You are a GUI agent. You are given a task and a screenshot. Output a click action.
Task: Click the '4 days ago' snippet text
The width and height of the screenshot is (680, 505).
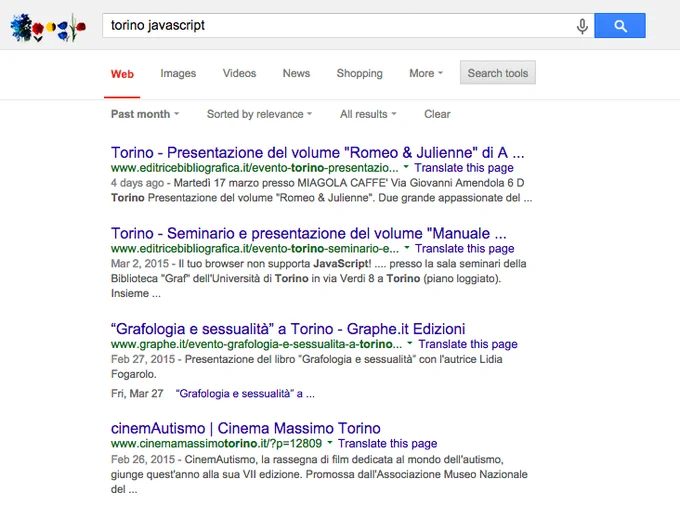tap(137, 183)
